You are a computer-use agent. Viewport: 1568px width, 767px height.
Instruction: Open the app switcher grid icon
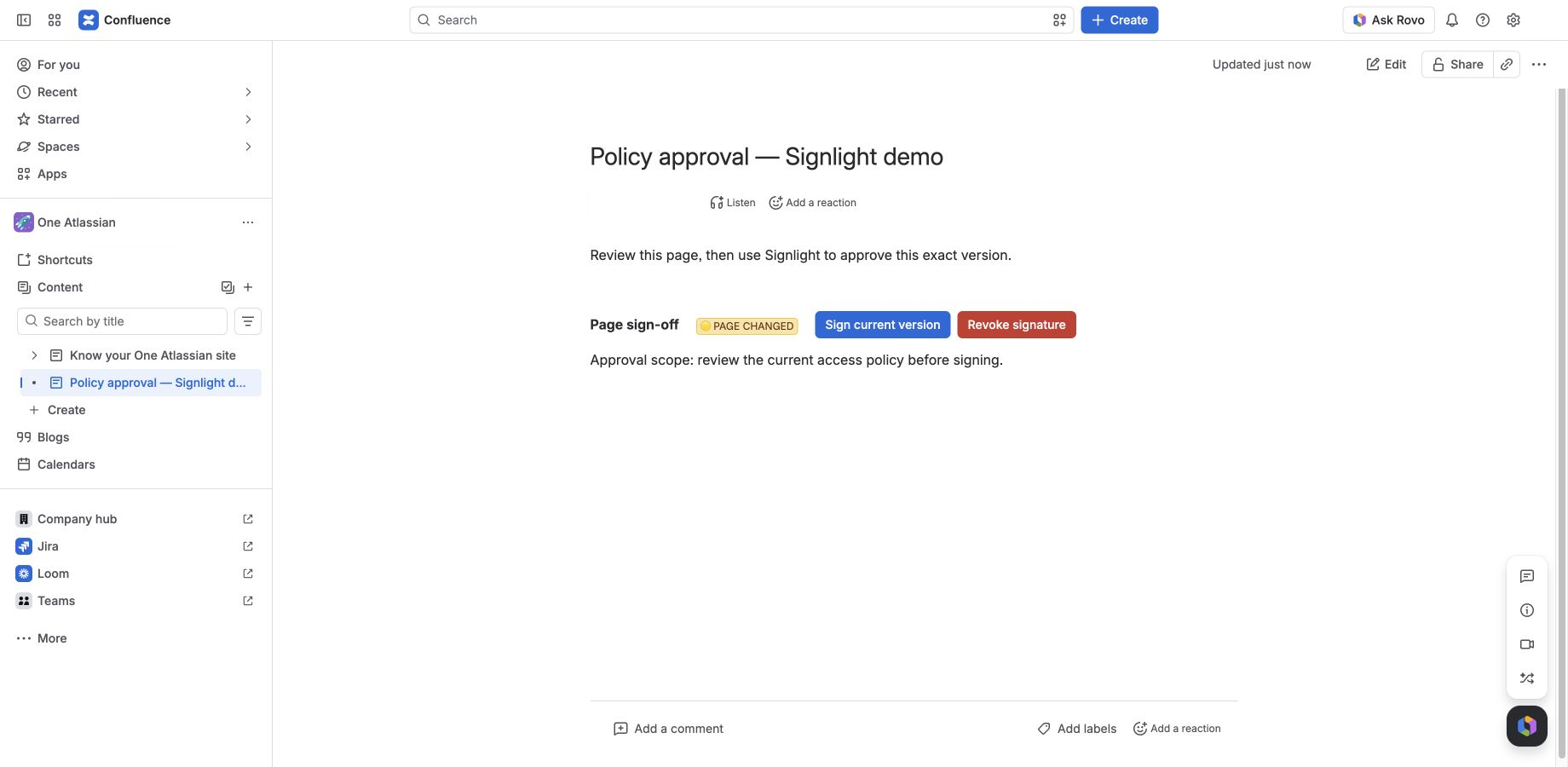55,20
